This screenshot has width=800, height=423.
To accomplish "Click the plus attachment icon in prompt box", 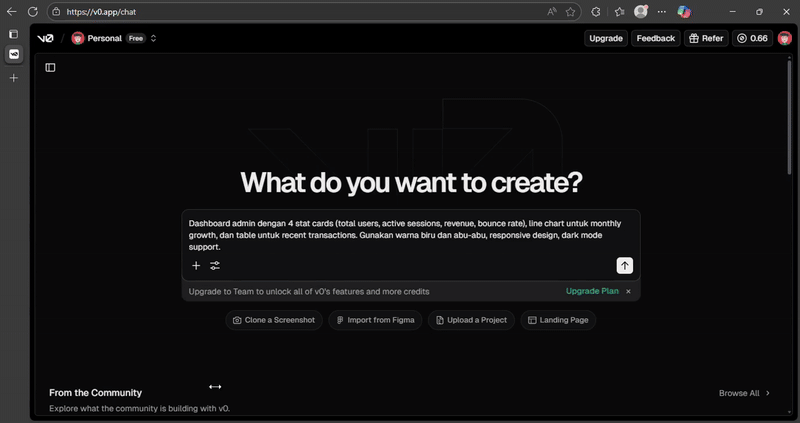I will [x=196, y=266].
